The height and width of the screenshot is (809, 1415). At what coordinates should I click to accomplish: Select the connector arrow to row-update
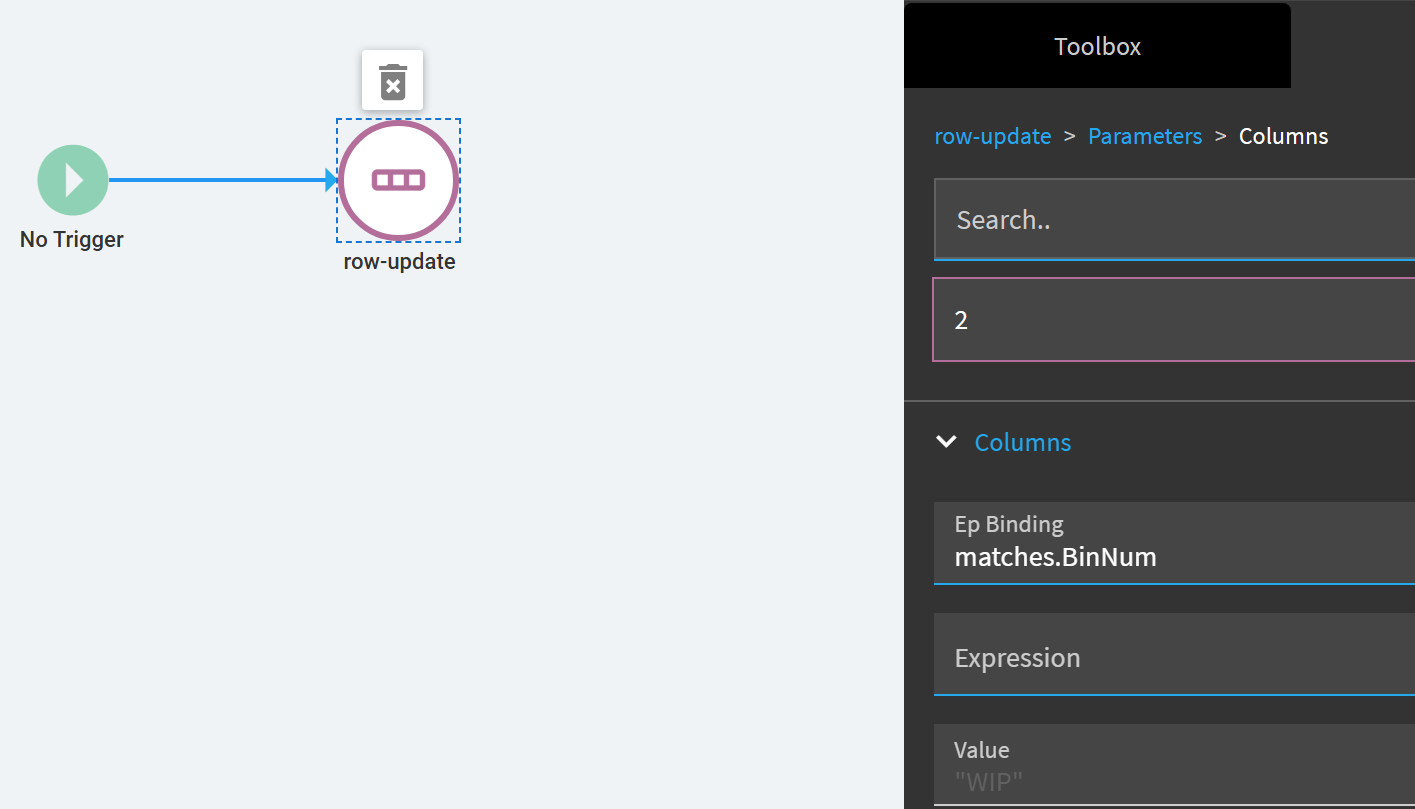coord(224,180)
